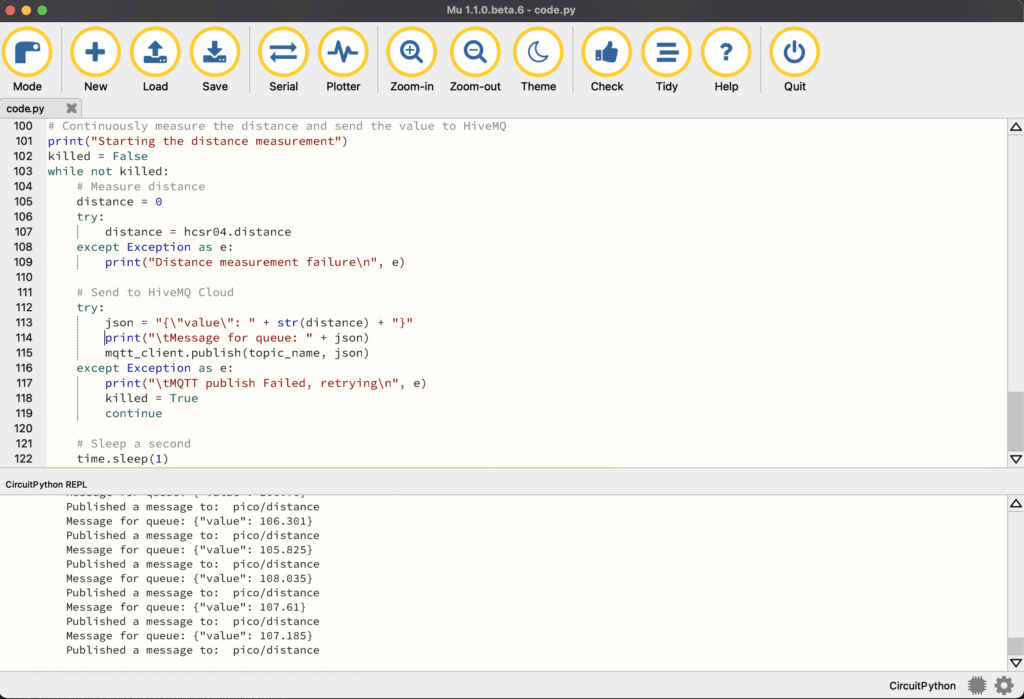
Task: Load a file from disk
Action: point(155,59)
